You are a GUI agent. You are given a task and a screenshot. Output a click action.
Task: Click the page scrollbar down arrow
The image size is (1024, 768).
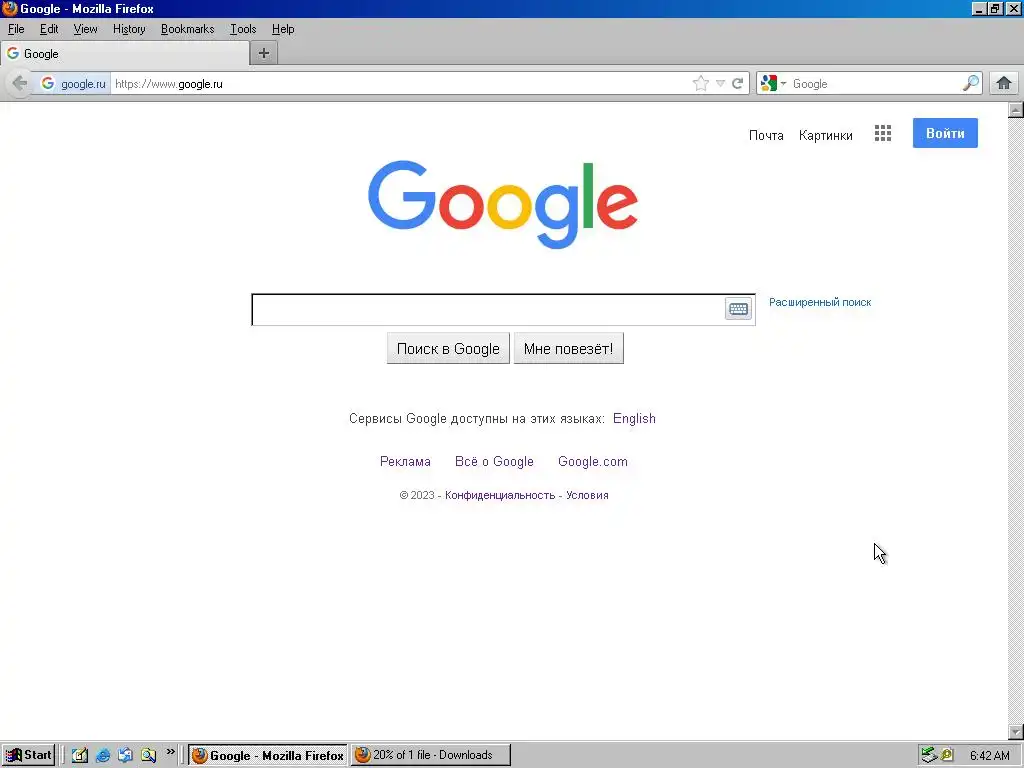tap(1016, 732)
